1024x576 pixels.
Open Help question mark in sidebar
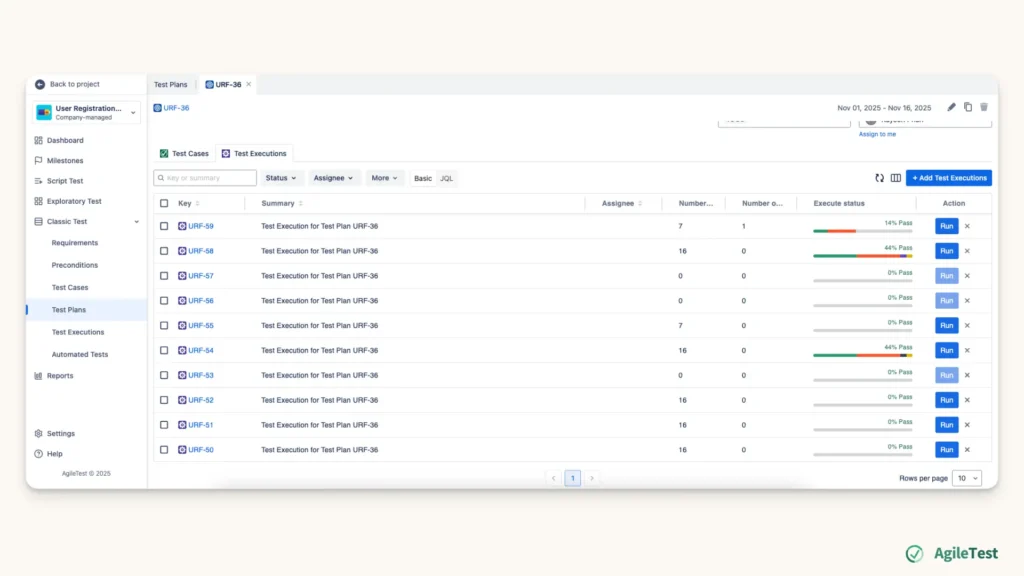coord(39,454)
